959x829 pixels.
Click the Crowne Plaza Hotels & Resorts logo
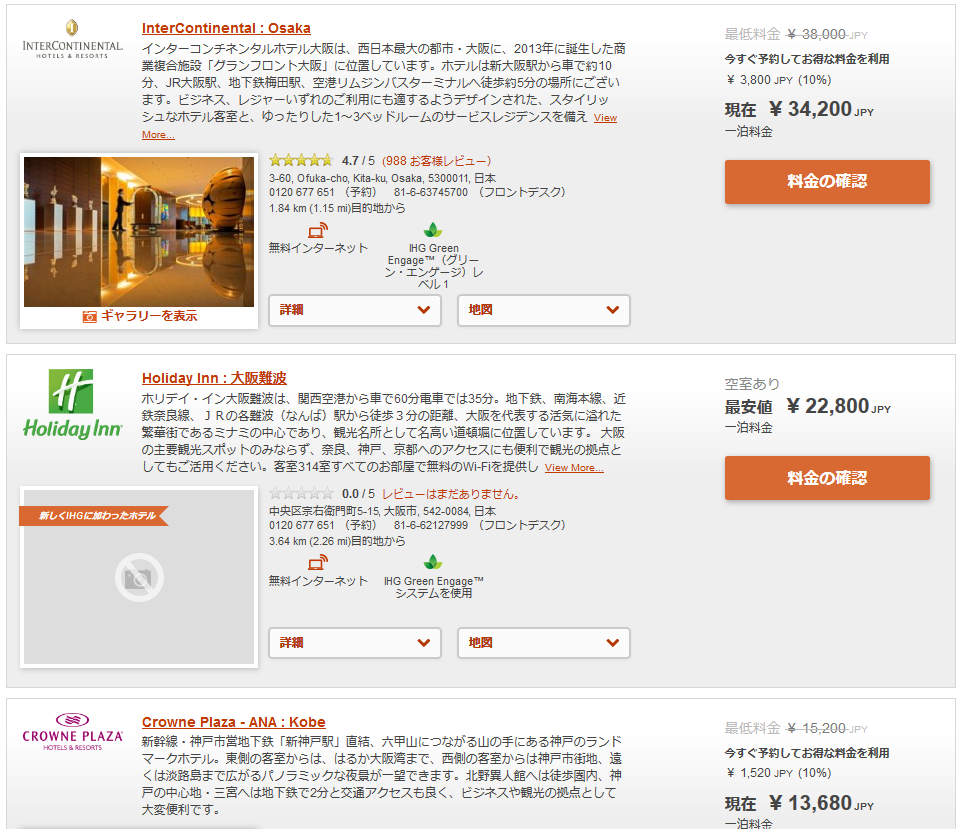click(72, 732)
